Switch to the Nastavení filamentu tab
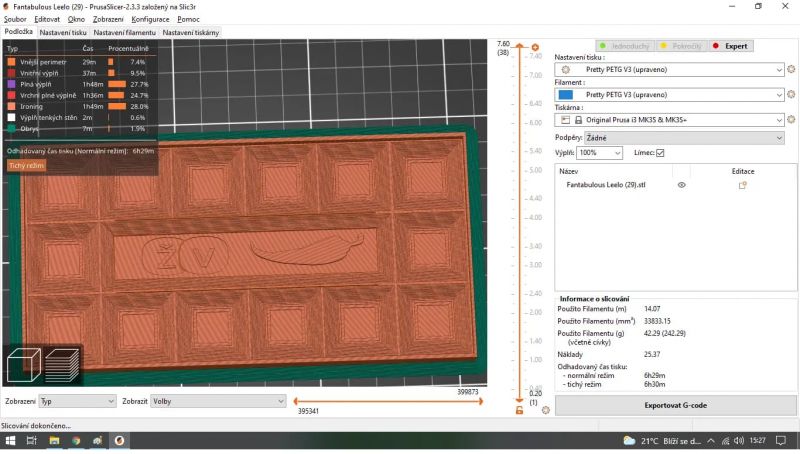The height and width of the screenshot is (454, 800). pos(124,33)
